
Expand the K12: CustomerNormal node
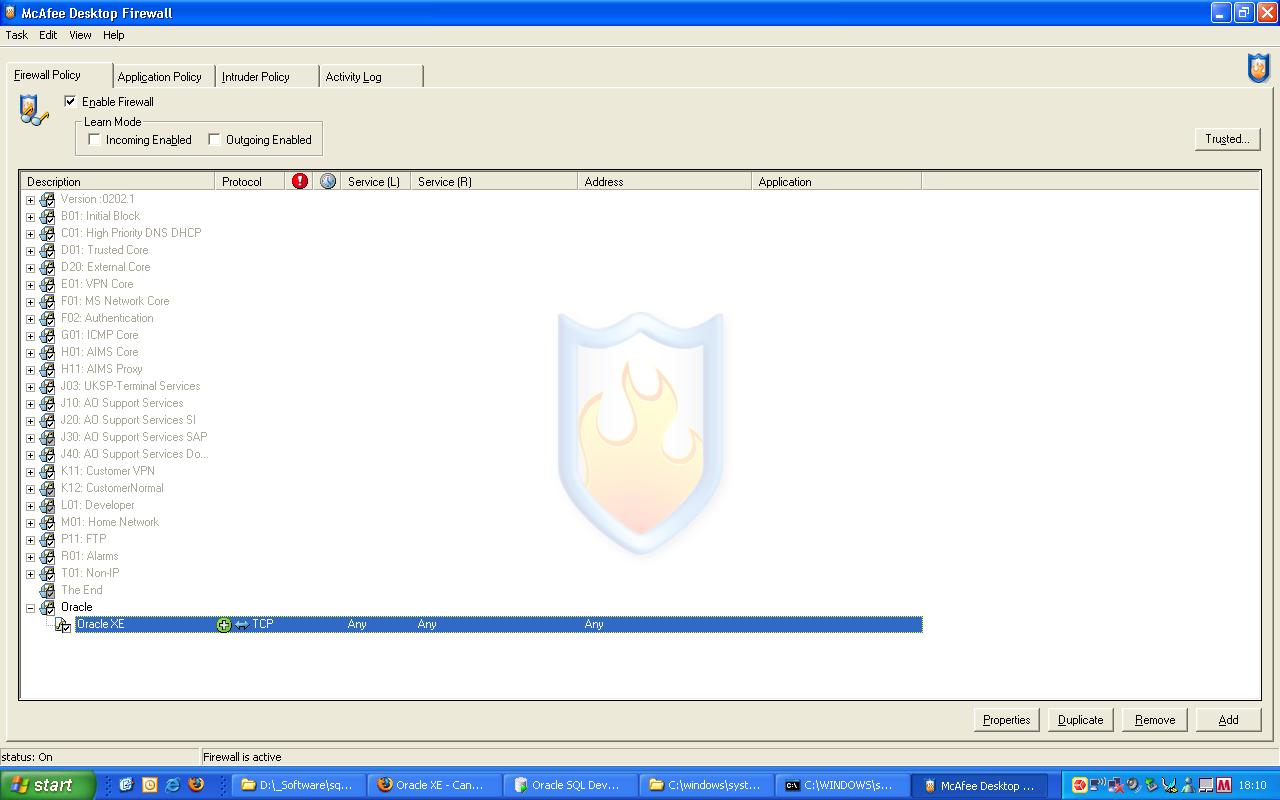[30, 489]
